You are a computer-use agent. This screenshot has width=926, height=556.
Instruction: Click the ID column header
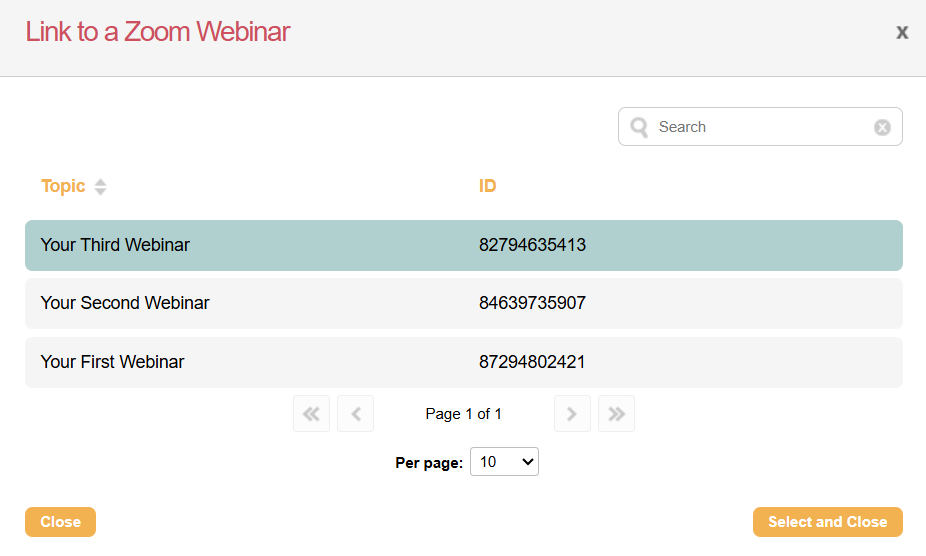(488, 186)
